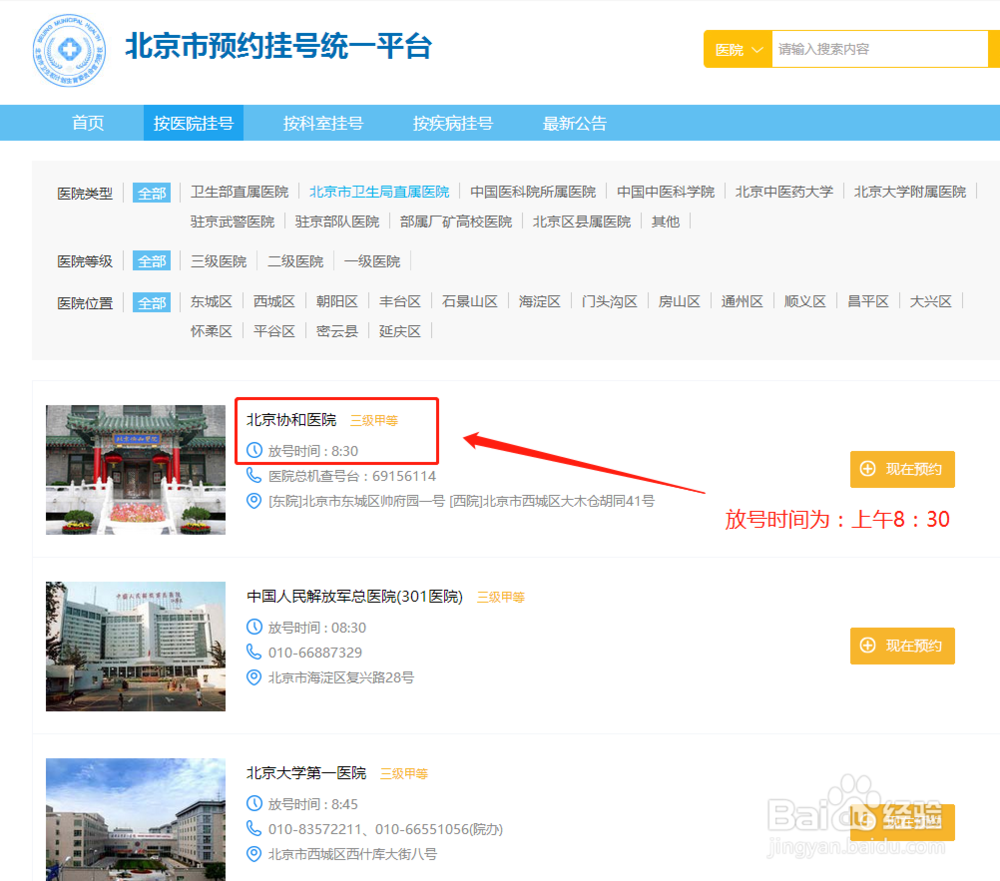Filter by 北京中医药大学
The height and width of the screenshot is (881, 1000).
click(x=784, y=192)
